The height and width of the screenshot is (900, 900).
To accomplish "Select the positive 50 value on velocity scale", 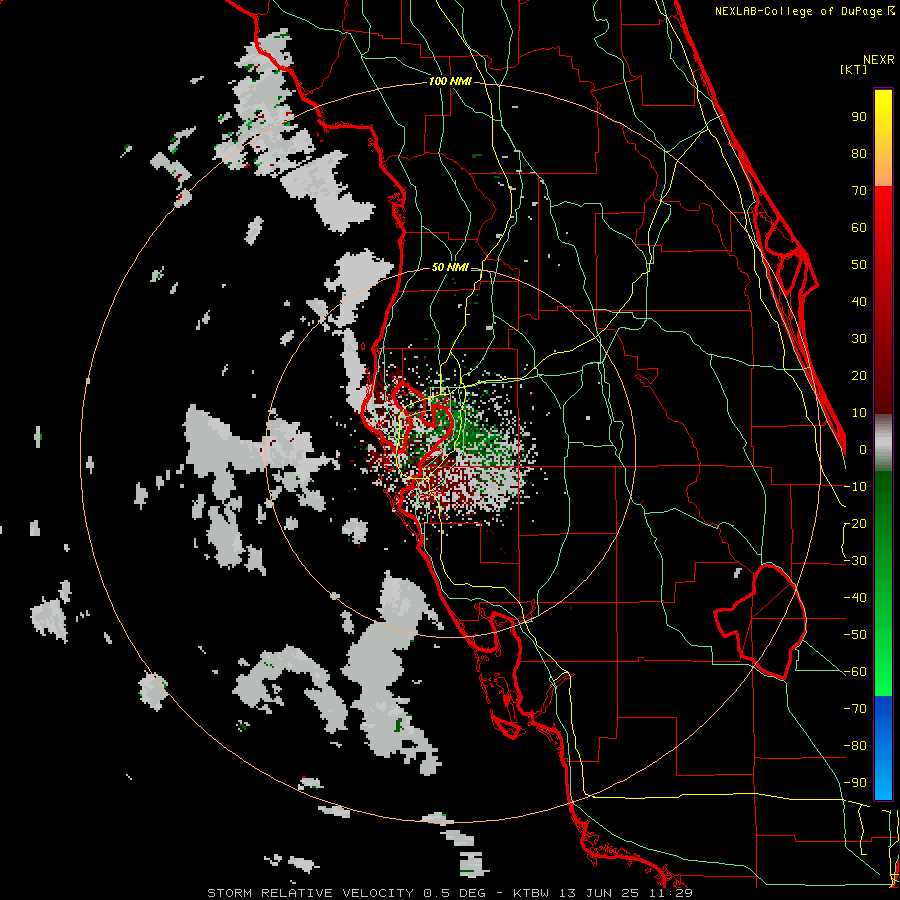I will tap(859, 265).
